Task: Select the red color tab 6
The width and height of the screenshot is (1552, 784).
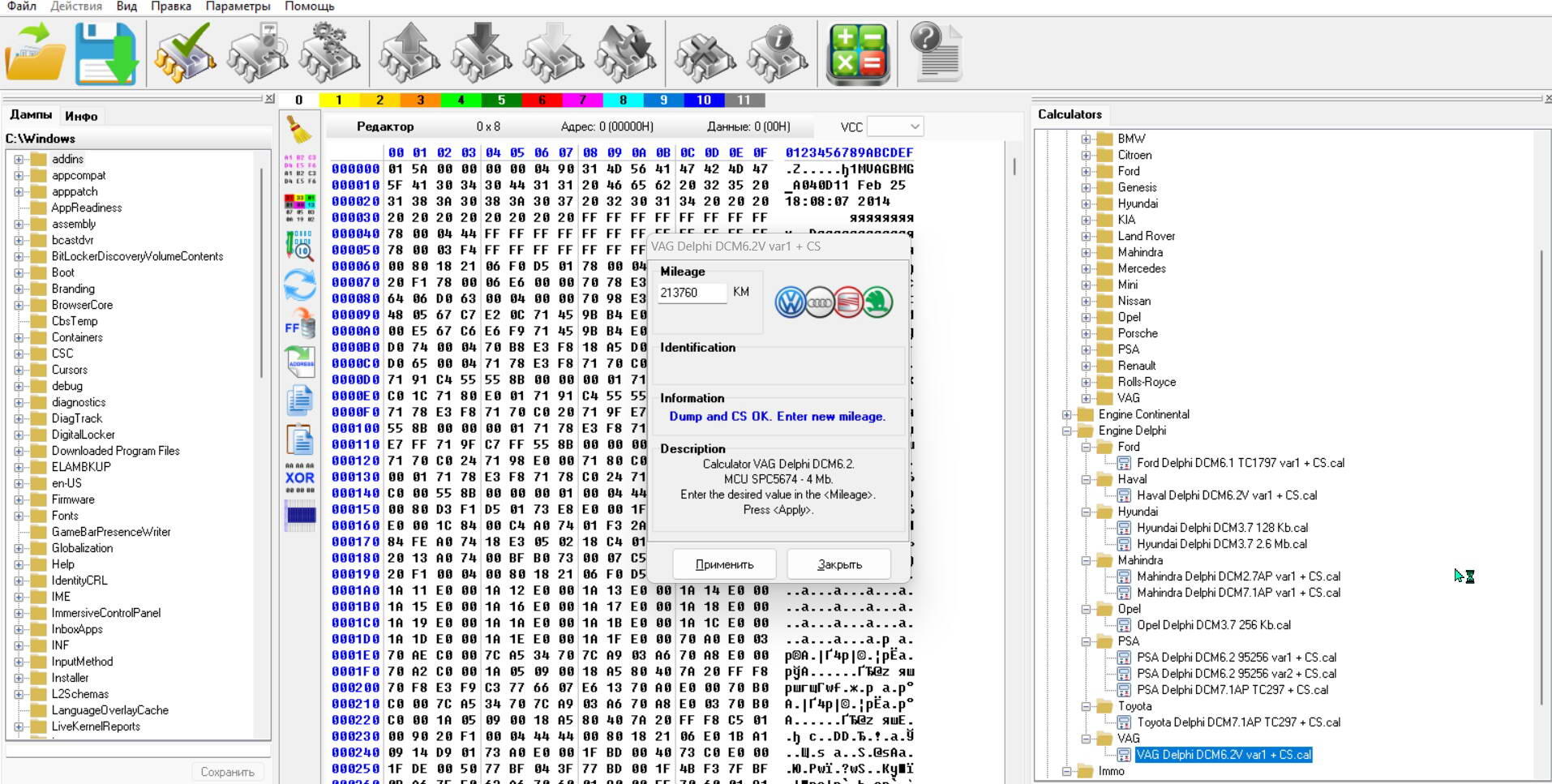Action: click(542, 101)
